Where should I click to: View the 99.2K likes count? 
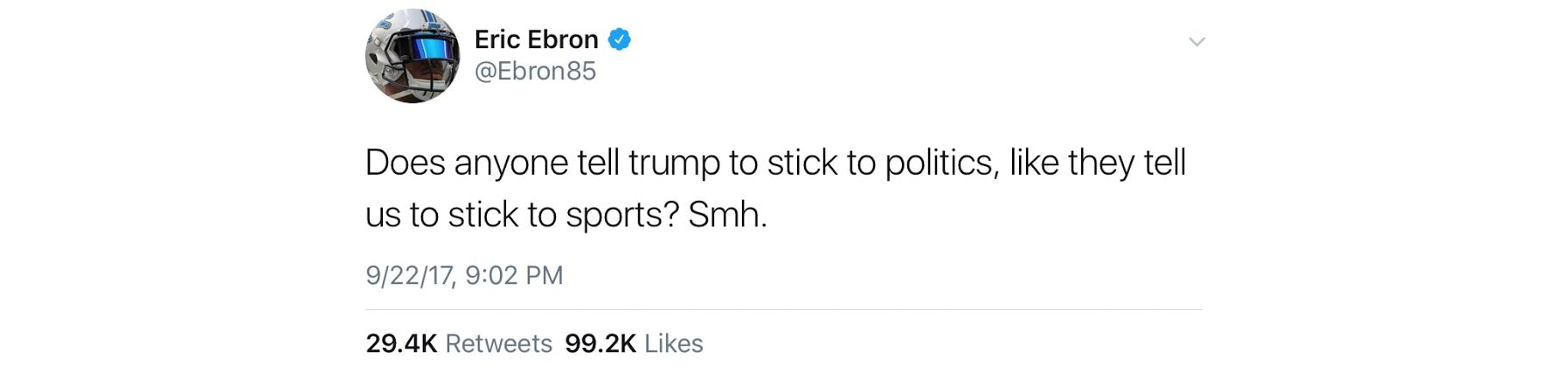click(600, 343)
